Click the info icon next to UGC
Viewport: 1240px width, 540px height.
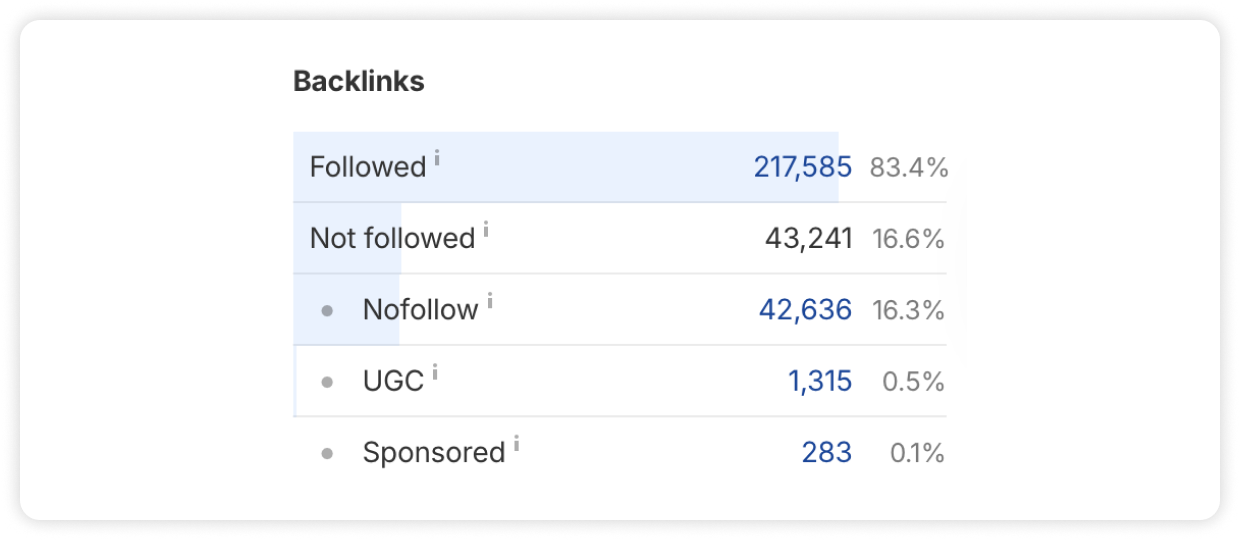click(x=435, y=373)
